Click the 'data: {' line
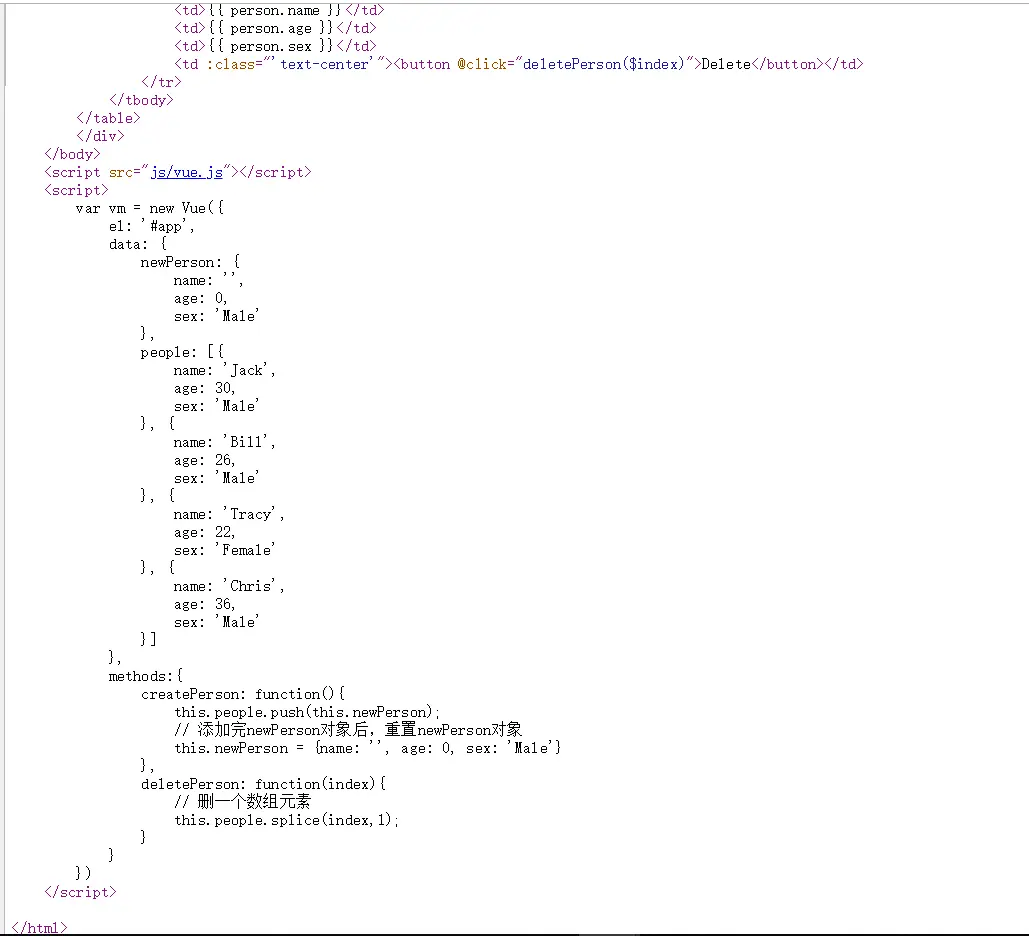The height and width of the screenshot is (936, 1029). (138, 244)
